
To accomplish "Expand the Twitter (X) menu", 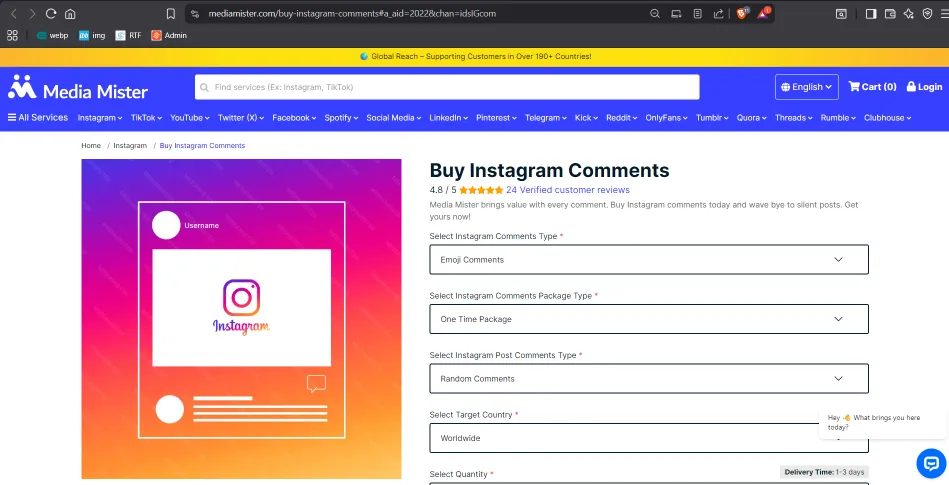I will [x=241, y=117].
